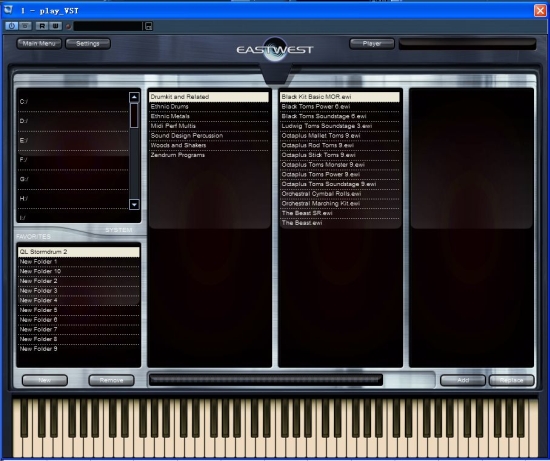This screenshot has height=461, width=550.
Task: Select Black Toms Power 6.ewi
Action: (x=340, y=107)
